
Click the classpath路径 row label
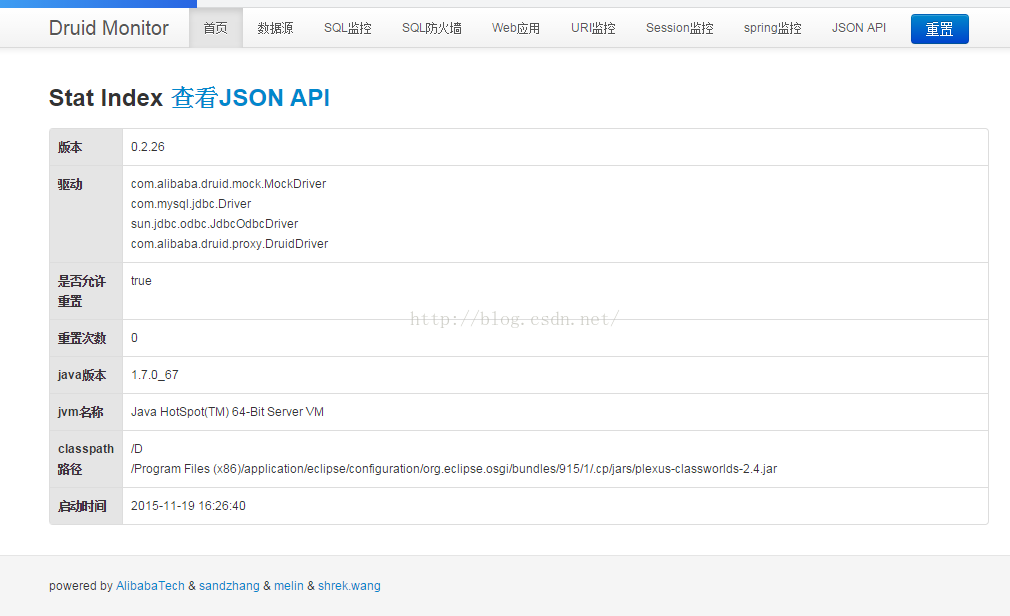click(86, 459)
